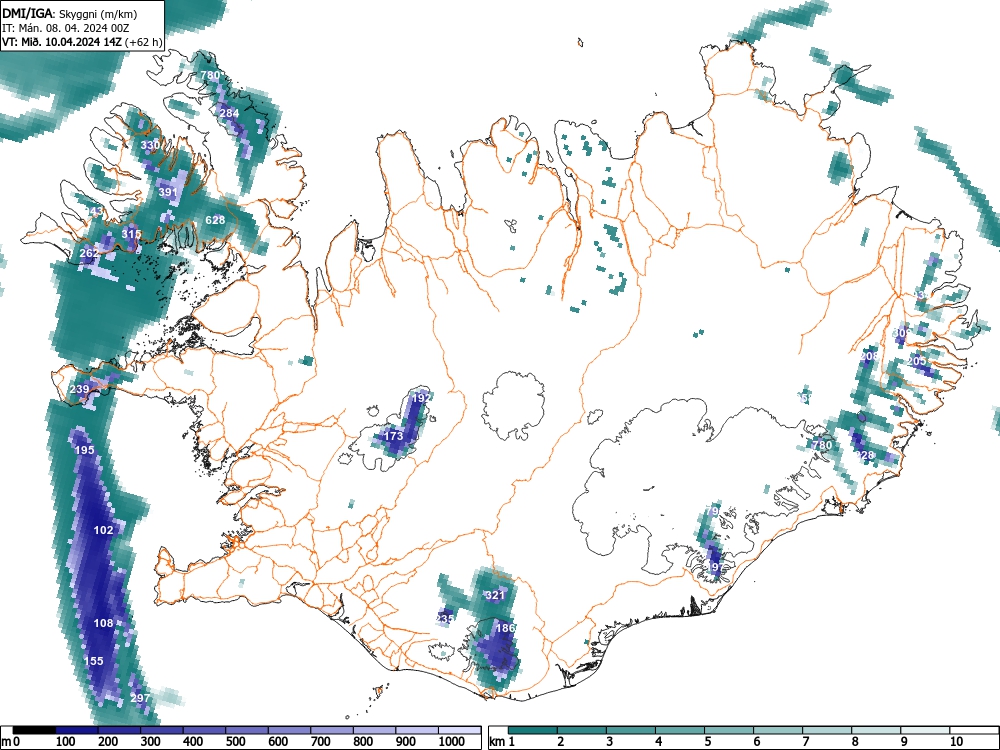The height and width of the screenshot is (750, 1000).
Task: Click the 235 visibility label
Action: 445,619
